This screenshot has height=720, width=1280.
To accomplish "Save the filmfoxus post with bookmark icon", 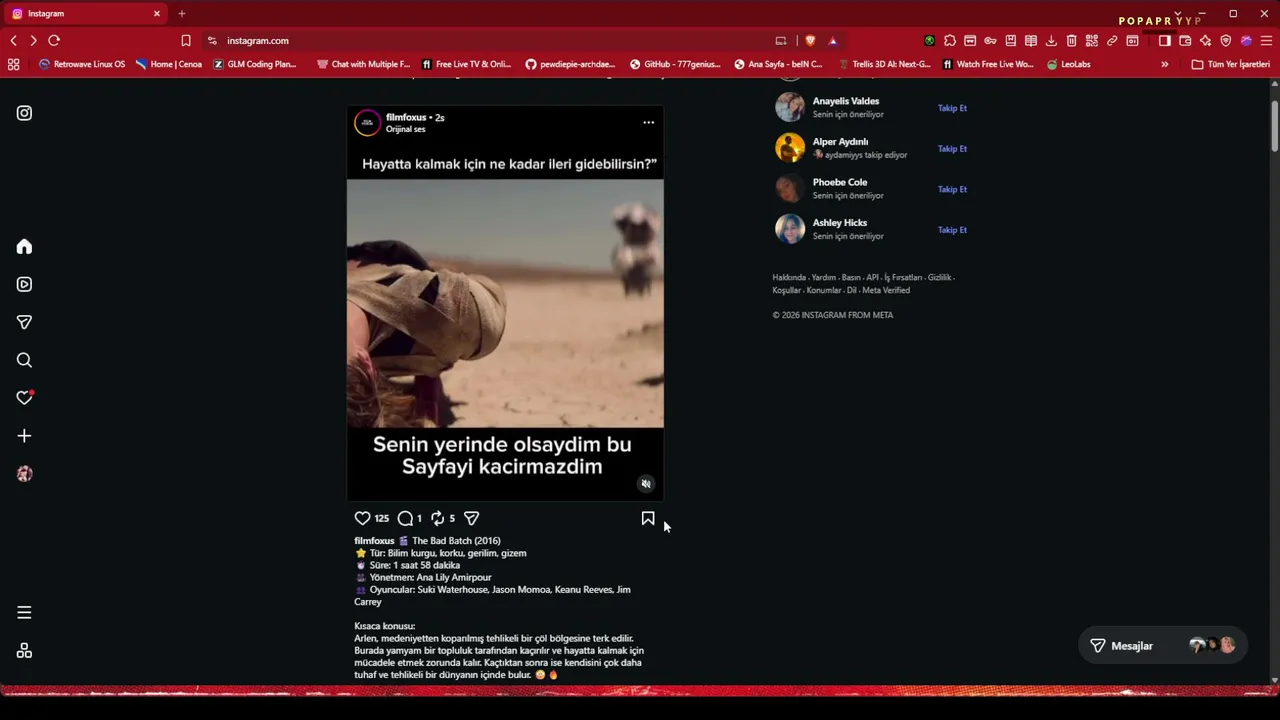I will click(x=648, y=518).
